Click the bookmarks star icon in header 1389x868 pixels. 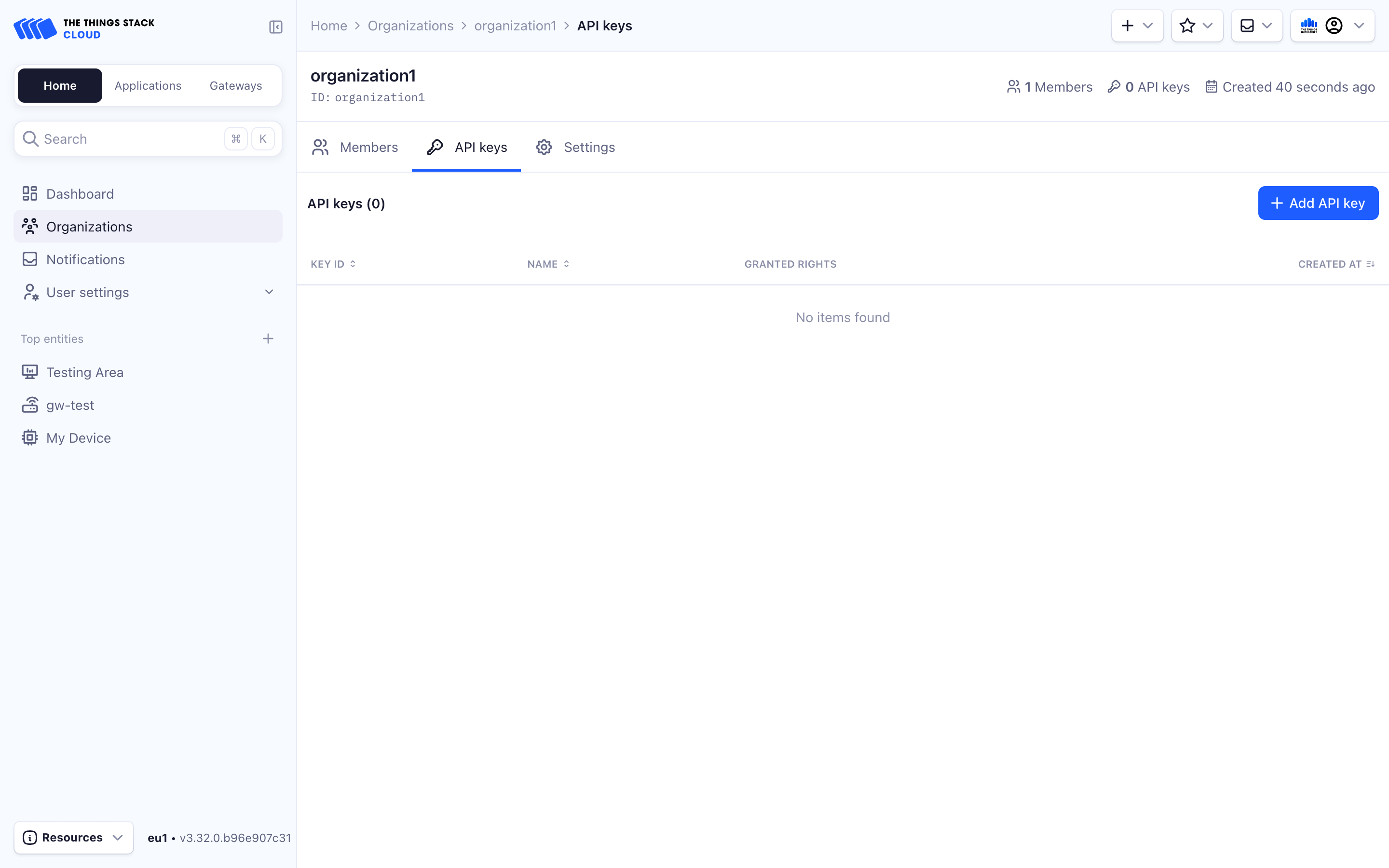[1187, 25]
